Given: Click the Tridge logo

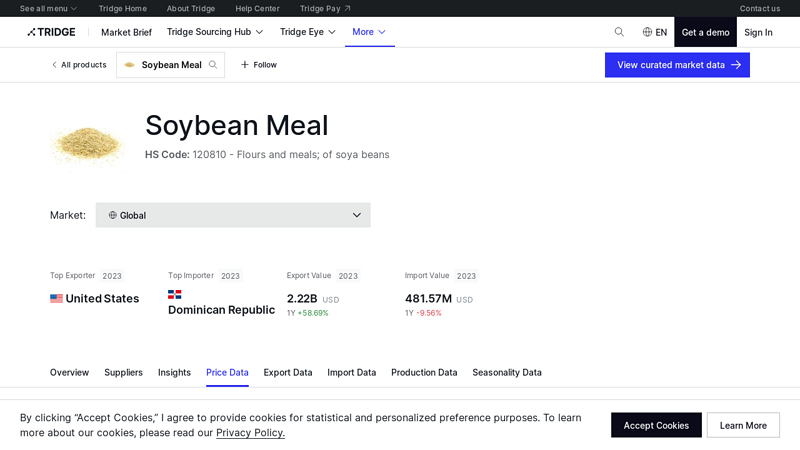Looking at the screenshot, I should 52,32.
